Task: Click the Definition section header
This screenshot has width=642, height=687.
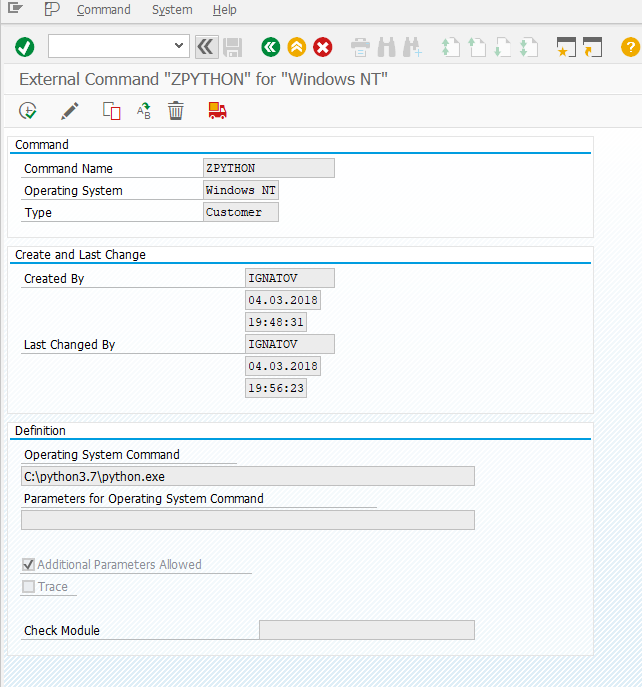Action: pos(40,431)
